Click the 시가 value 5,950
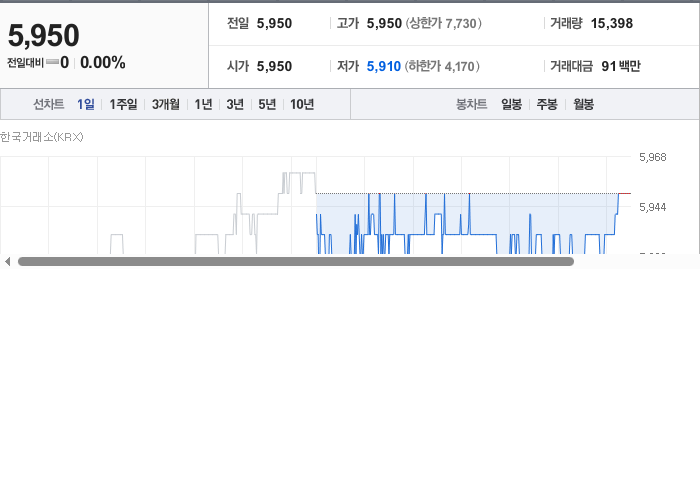This screenshot has width=700, height=490. point(274,66)
